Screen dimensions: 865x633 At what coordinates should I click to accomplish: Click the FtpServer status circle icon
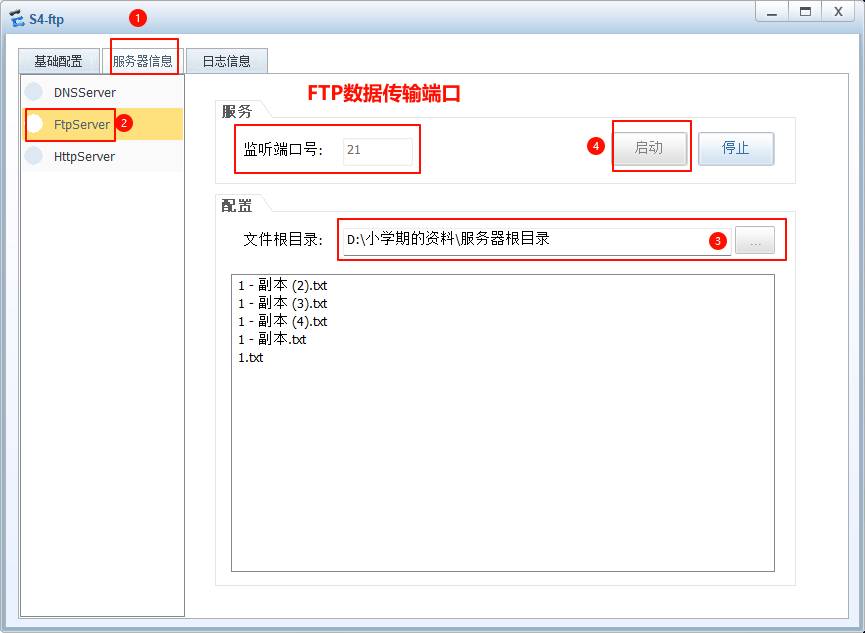(34, 124)
